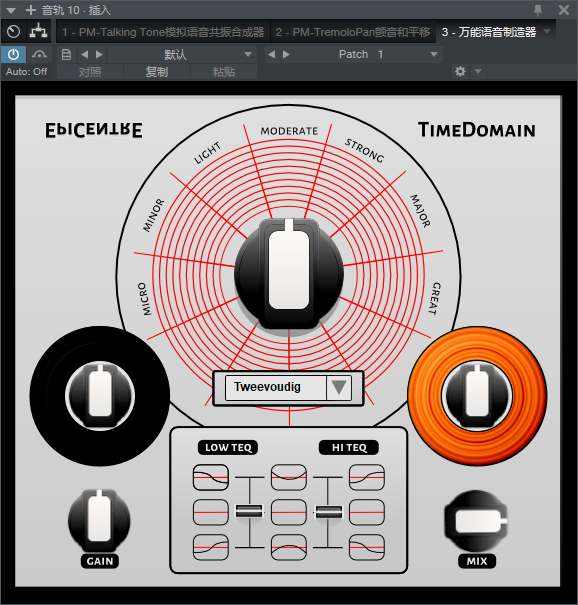Click the GAIN knob
578x605 pixels.
click(99, 520)
